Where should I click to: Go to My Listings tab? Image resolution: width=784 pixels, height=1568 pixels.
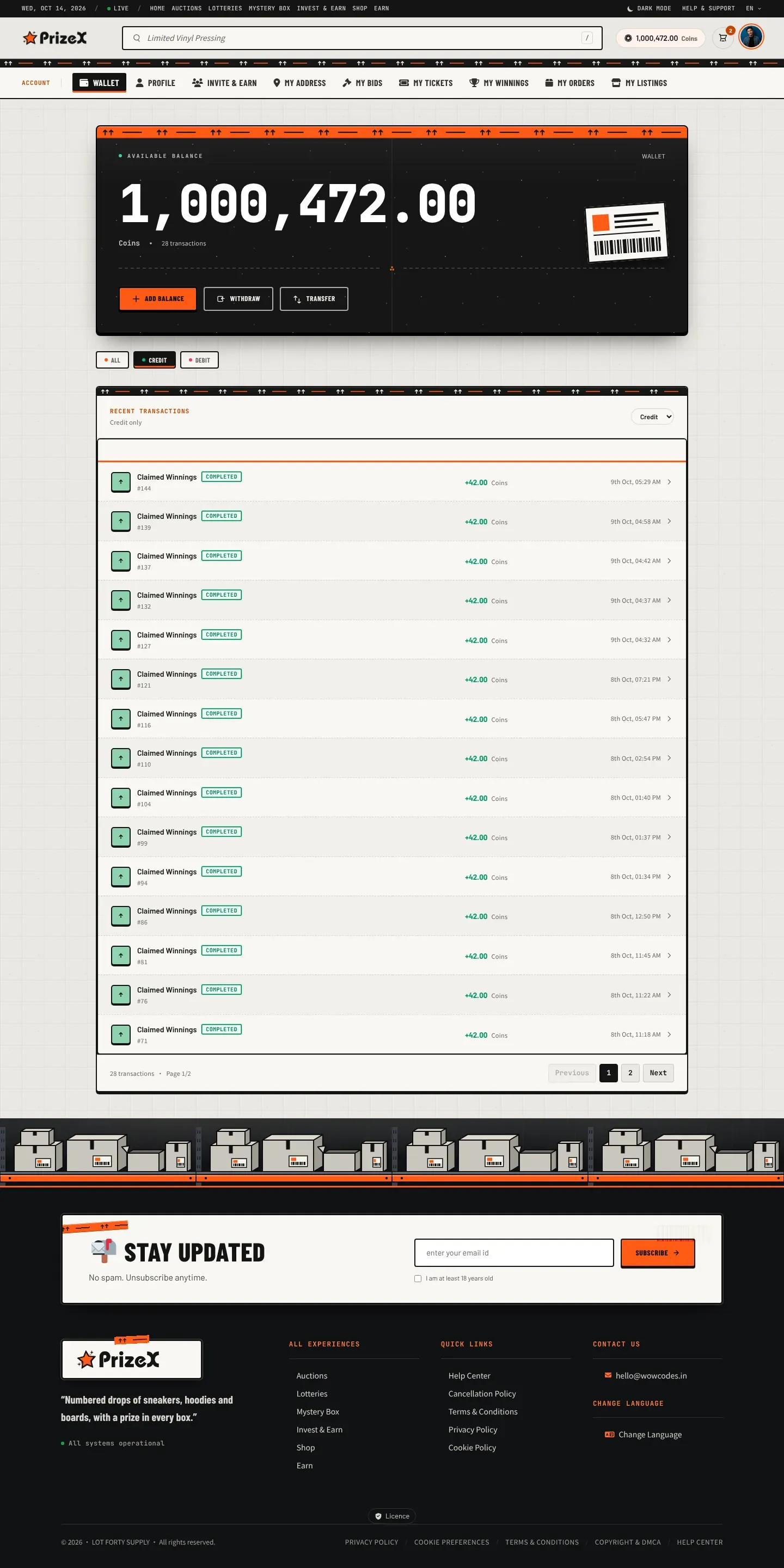pyautogui.click(x=639, y=83)
